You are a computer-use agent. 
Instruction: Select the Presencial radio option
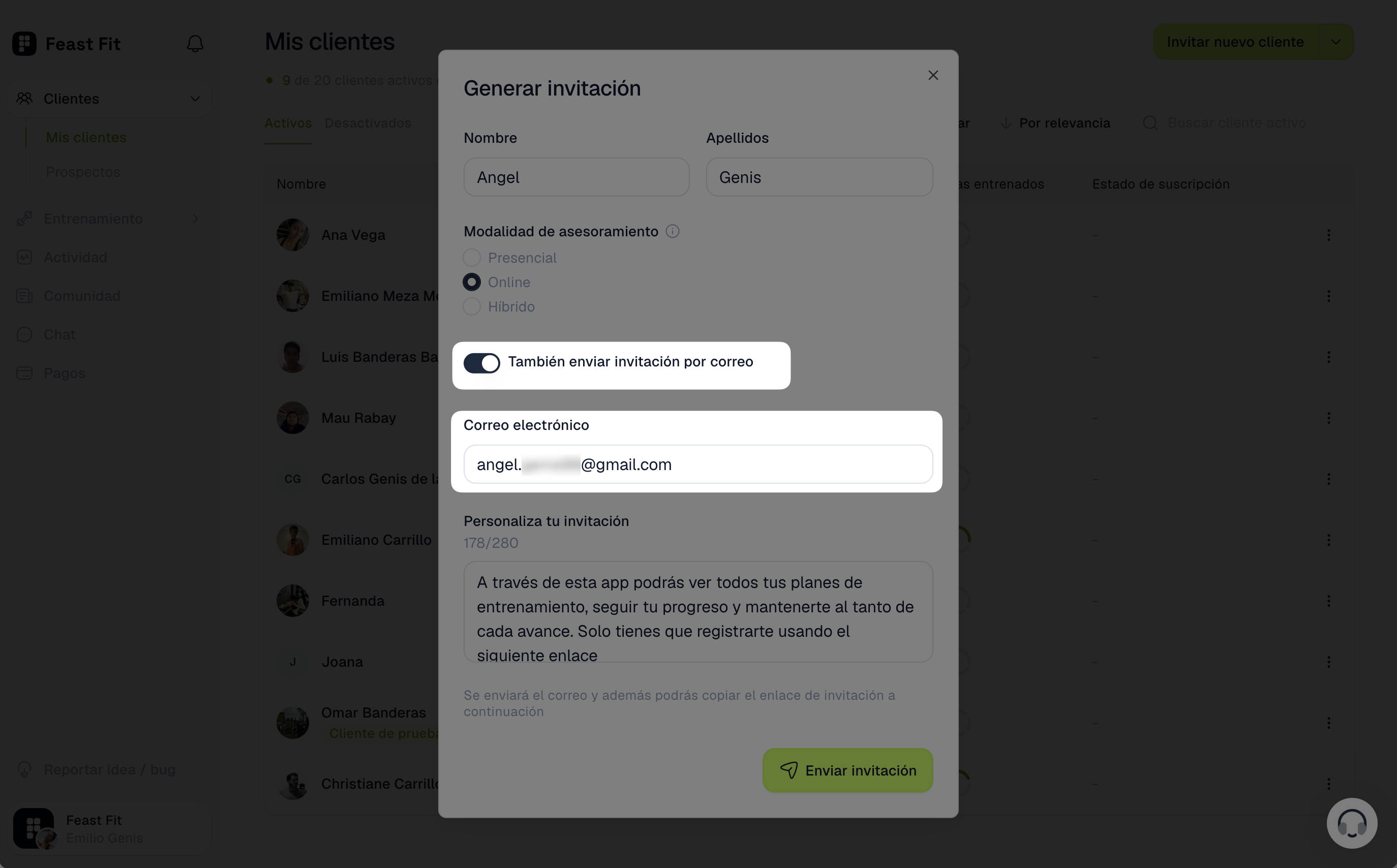[471, 258]
